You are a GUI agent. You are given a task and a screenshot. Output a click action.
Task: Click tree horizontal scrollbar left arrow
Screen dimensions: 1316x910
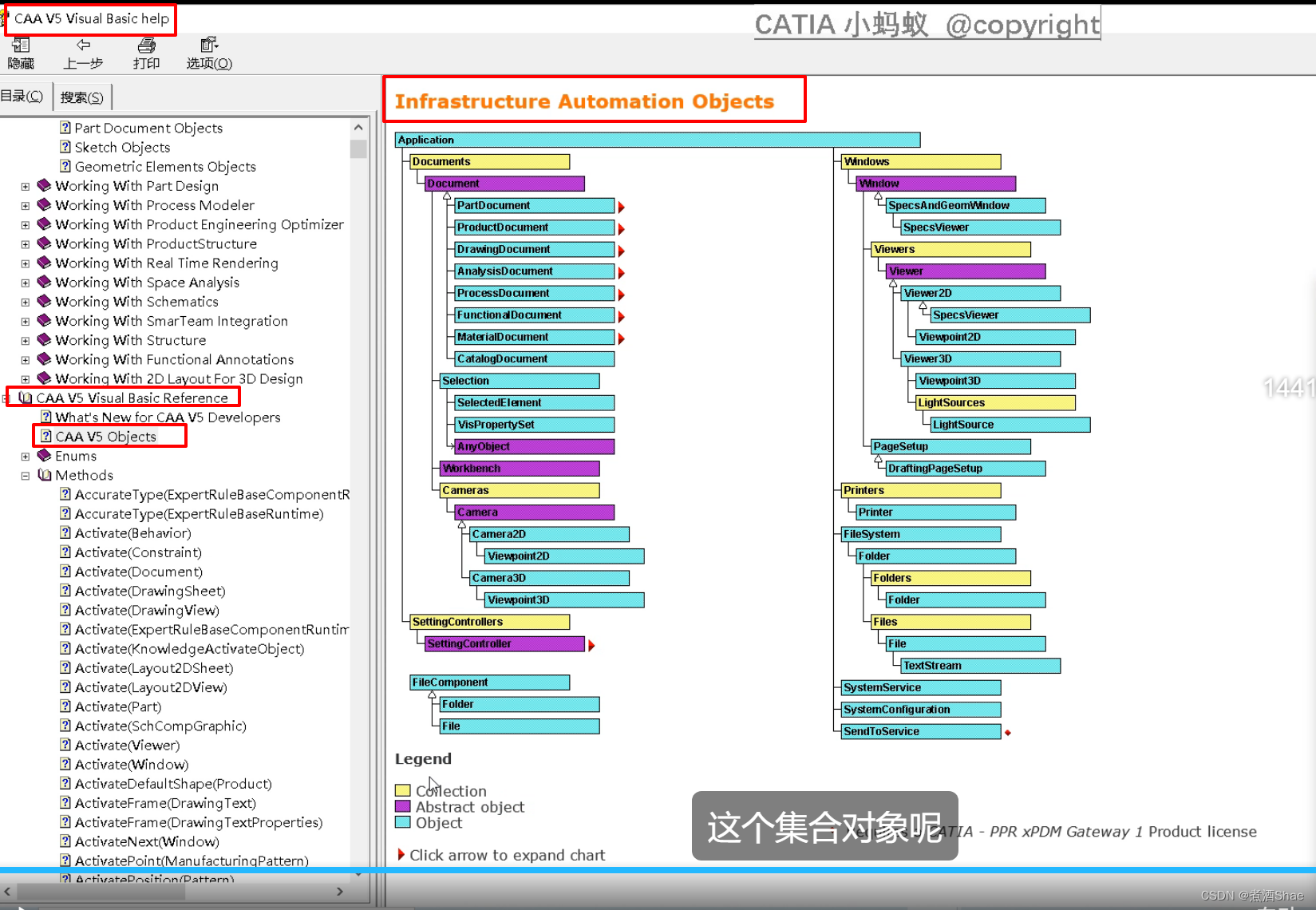point(8,891)
